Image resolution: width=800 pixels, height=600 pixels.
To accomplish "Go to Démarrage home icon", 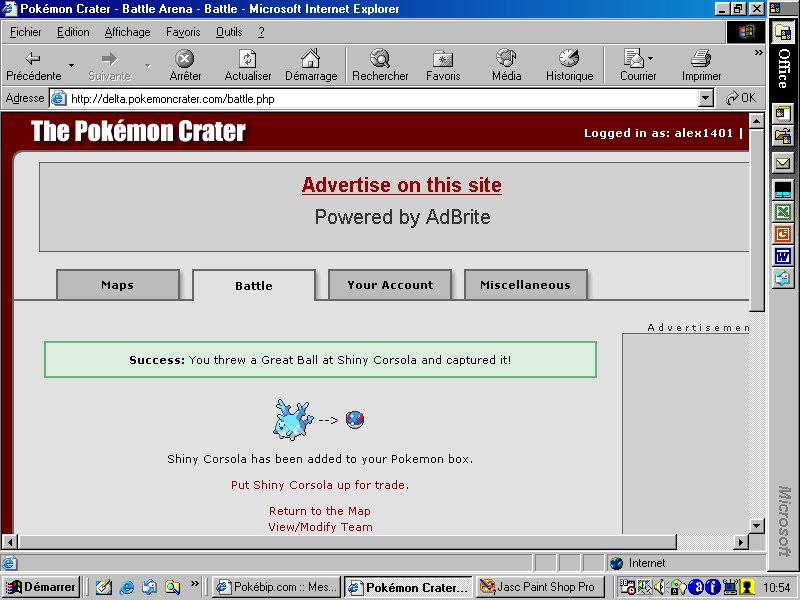I will click(310, 59).
